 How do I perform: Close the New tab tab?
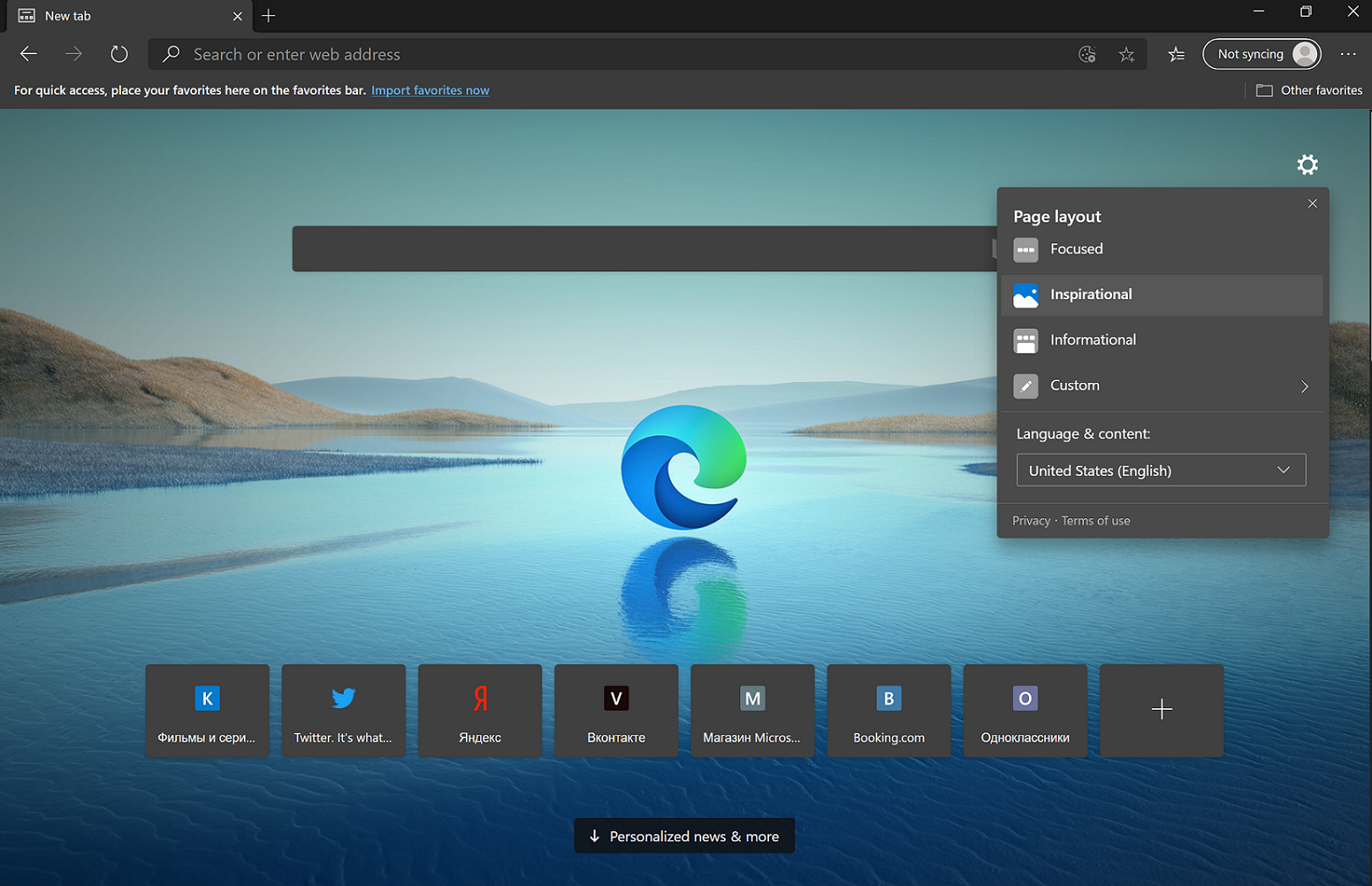tap(237, 16)
